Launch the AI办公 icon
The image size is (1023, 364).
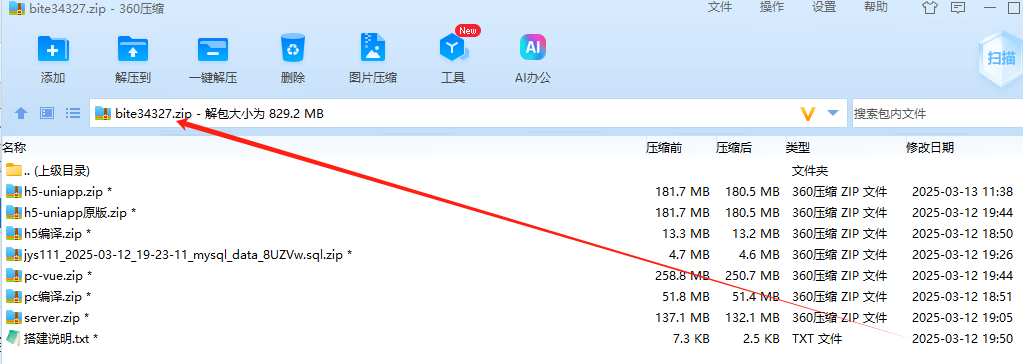[x=532, y=48]
